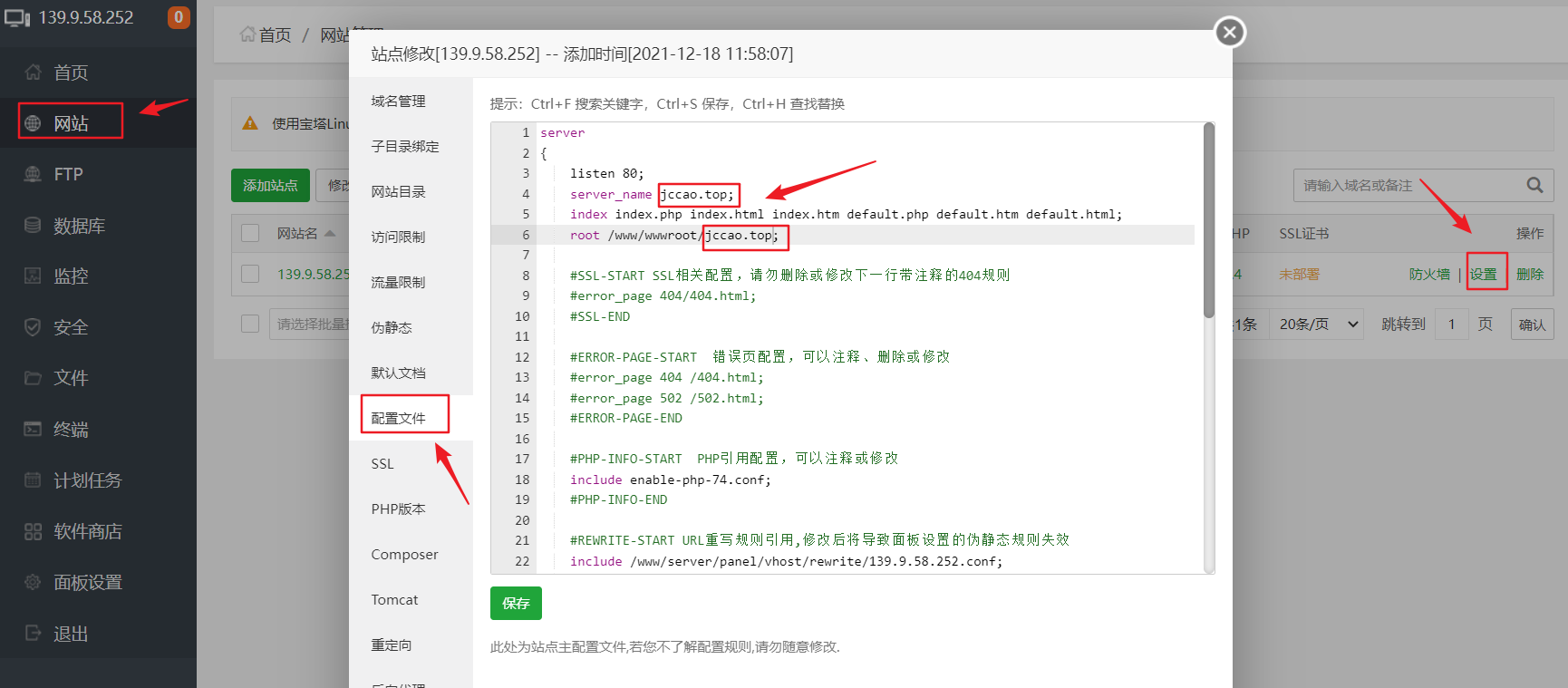1568x688 pixels.
Task: Click the breadcrumb home icon
Action: (247, 34)
